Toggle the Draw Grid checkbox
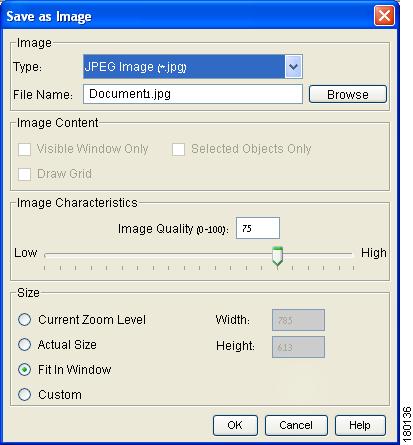Image resolution: width=413 pixels, height=445 pixels. coord(25,174)
